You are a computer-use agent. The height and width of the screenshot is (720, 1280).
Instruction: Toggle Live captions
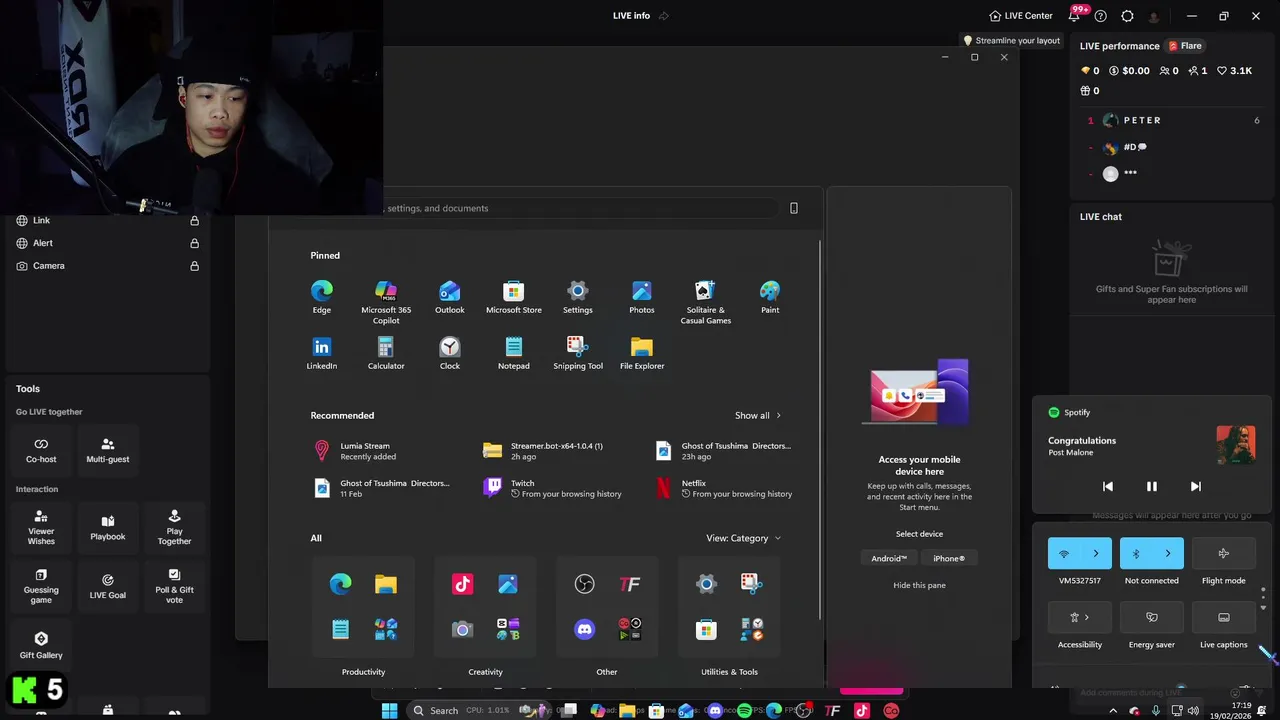[x=1224, y=617]
